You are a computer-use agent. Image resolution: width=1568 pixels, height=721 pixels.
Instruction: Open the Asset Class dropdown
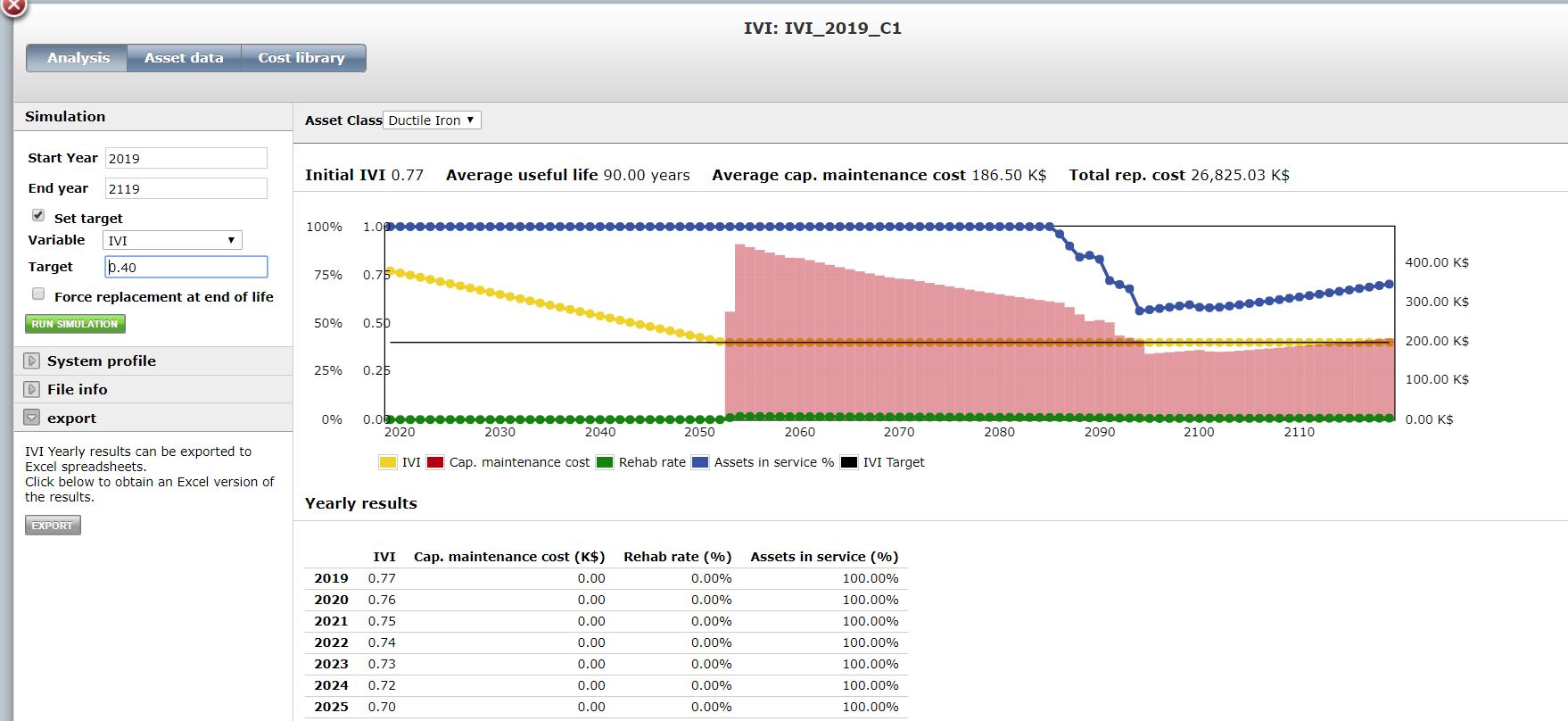point(432,120)
